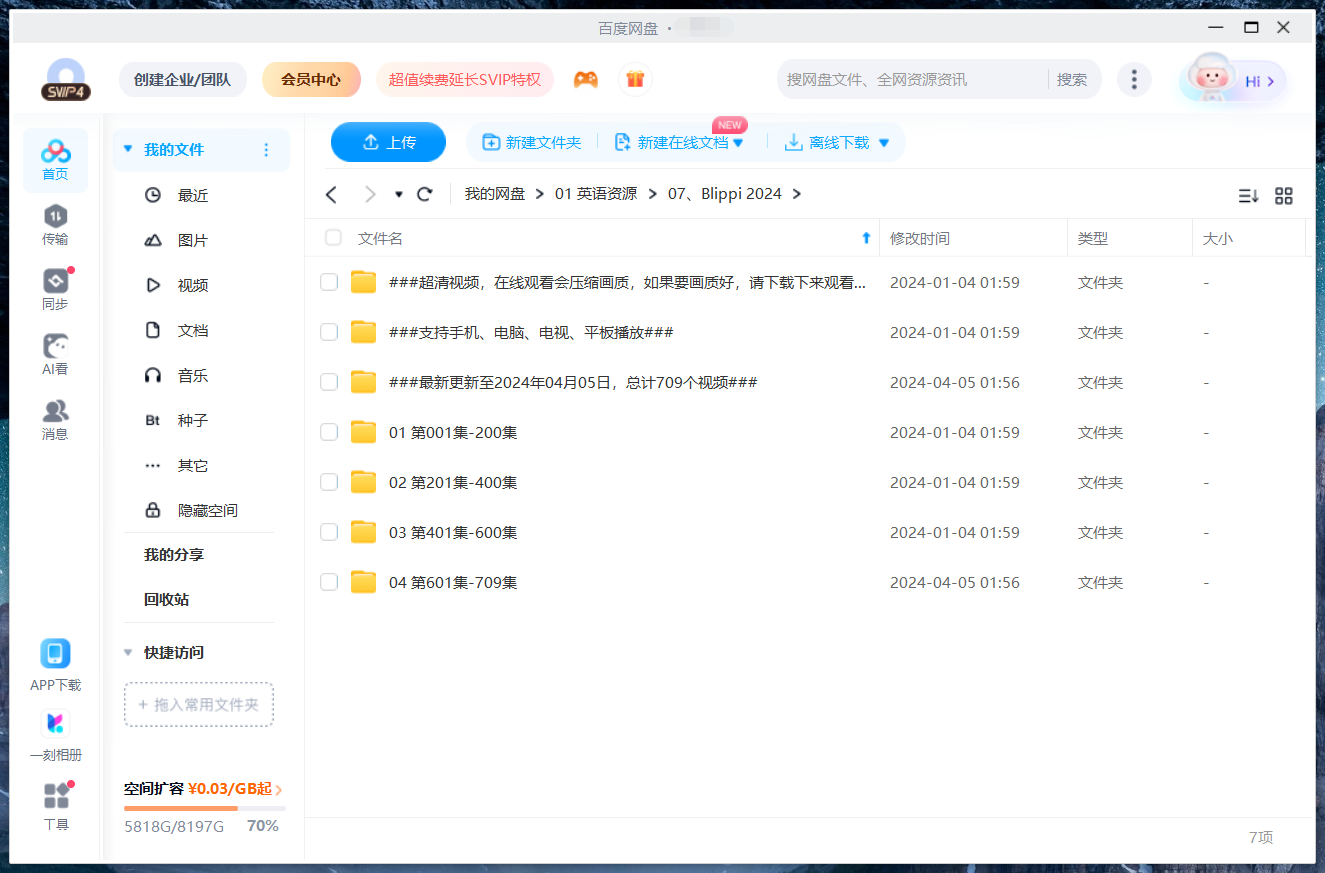Viewport: 1325px width, 873px height.
Task: Navigate to 01 英语资源 breadcrumb
Action: (596, 194)
